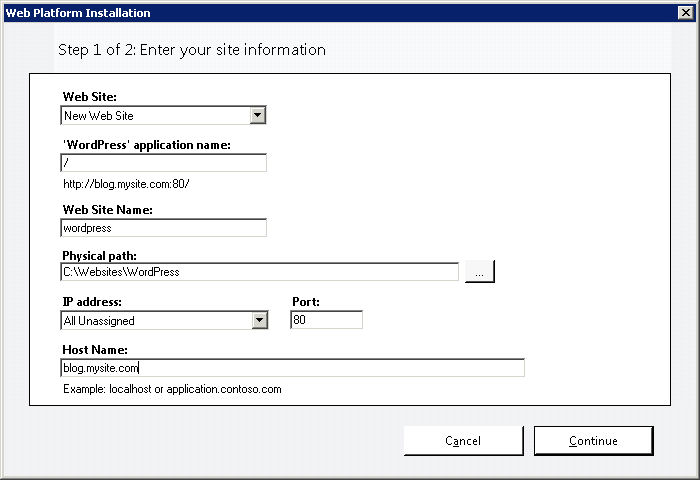Cancel the installation dialog
The height and width of the screenshot is (480, 700).
pyautogui.click(x=463, y=441)
